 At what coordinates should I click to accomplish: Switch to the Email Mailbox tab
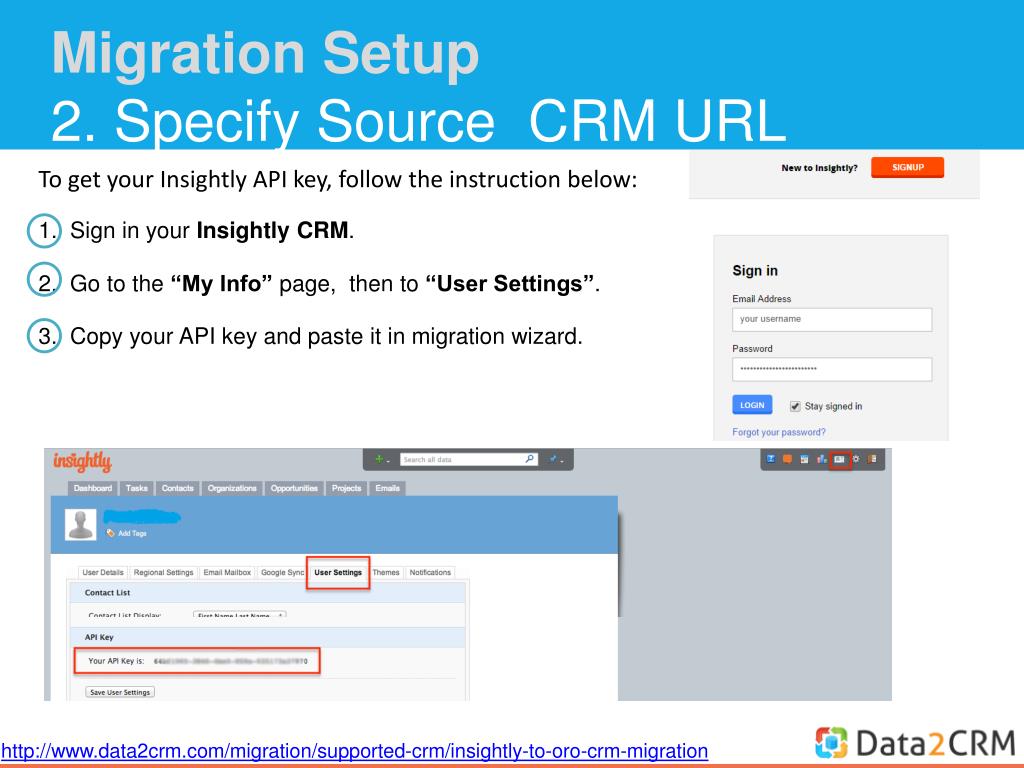(227, 573)
